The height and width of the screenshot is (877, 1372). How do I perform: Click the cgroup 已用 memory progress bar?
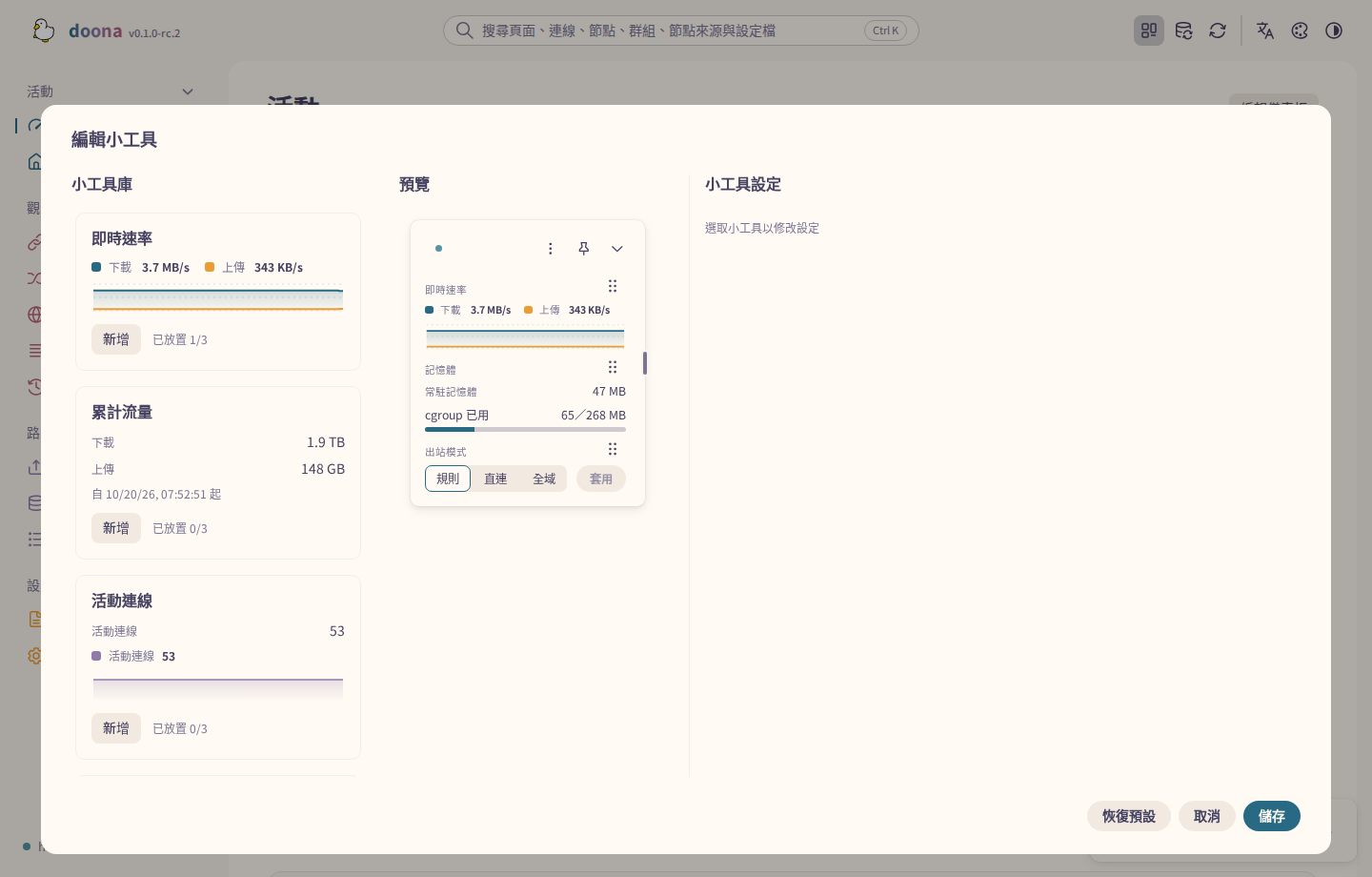tap(525, 430)
